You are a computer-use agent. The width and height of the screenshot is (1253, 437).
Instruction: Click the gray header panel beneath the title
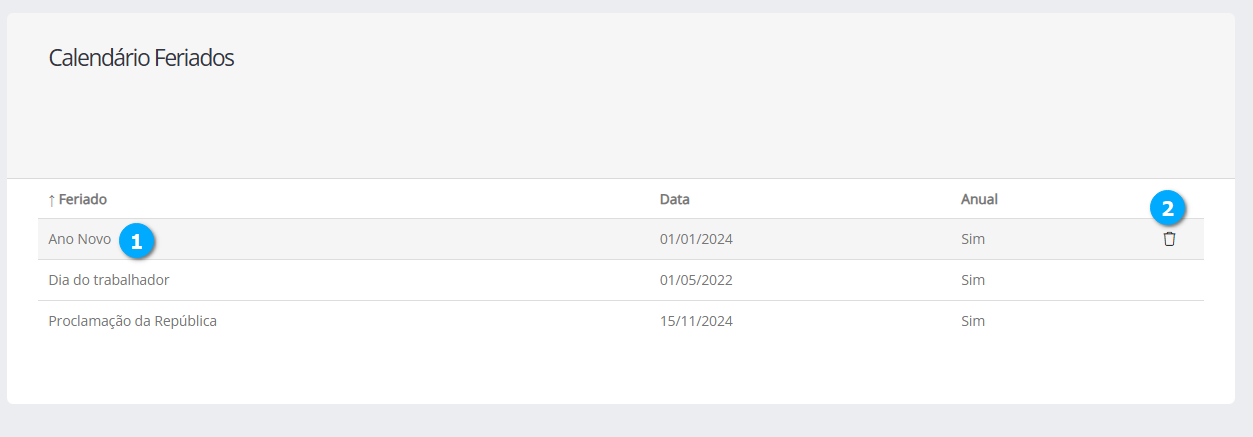click(x=620, y=130)
